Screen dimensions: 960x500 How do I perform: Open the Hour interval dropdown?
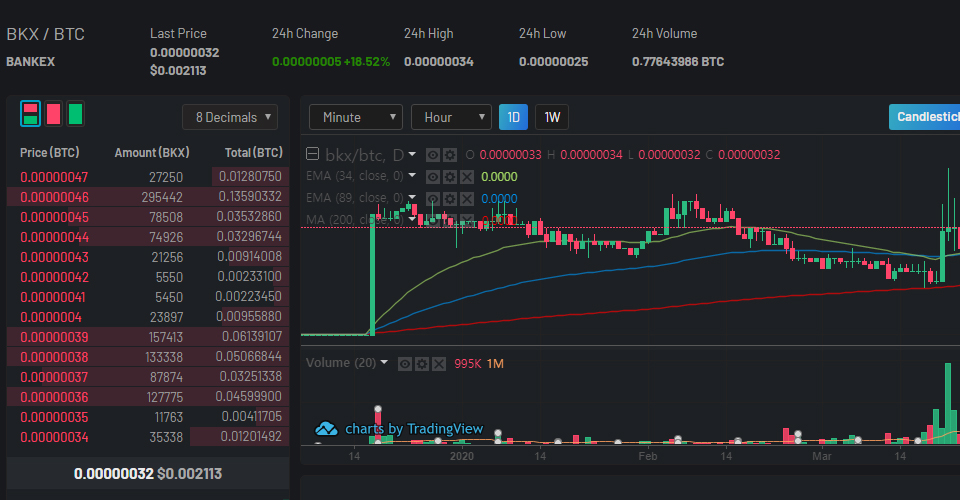point(451,117)
